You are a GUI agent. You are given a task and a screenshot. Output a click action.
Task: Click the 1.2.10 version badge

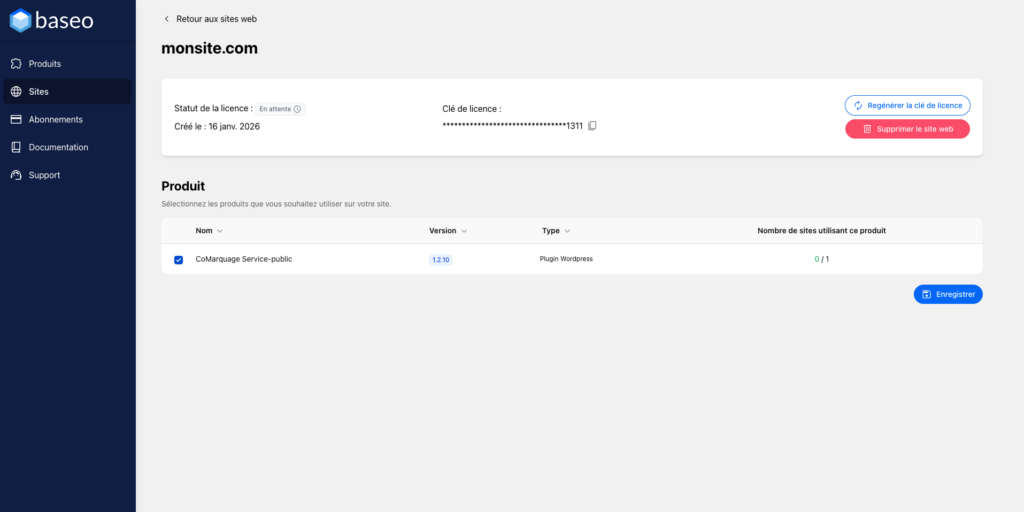(x=440, y=259)
